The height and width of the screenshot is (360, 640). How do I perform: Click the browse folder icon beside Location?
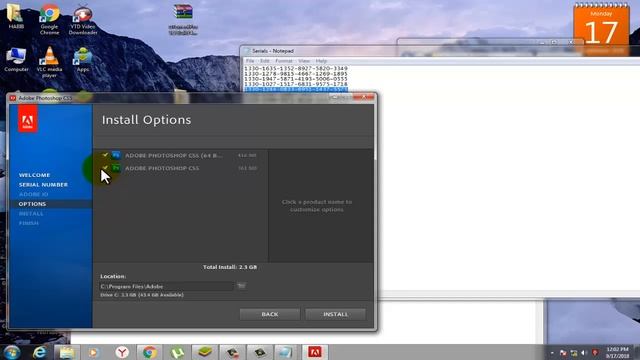[241, 286]
